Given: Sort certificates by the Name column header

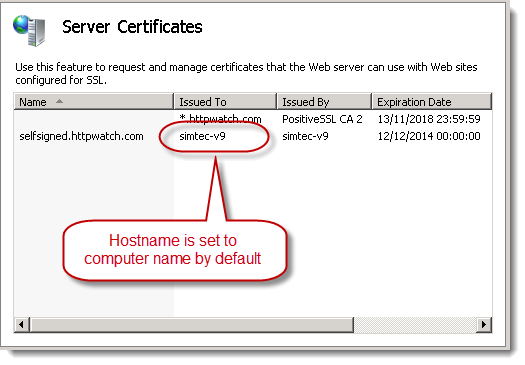Looking at the screenshot, I should coord(93,102).
